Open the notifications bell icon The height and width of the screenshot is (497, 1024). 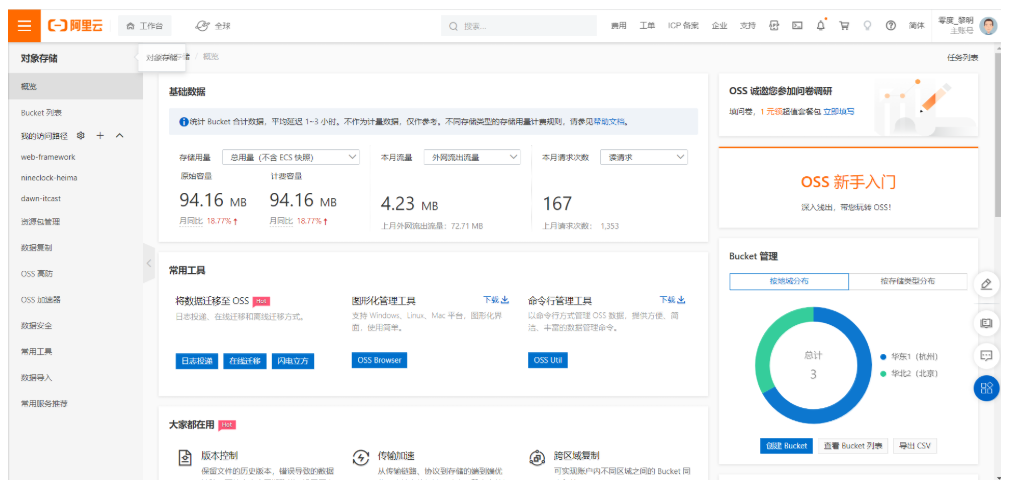pyautogui.click(x=821, y=25)
